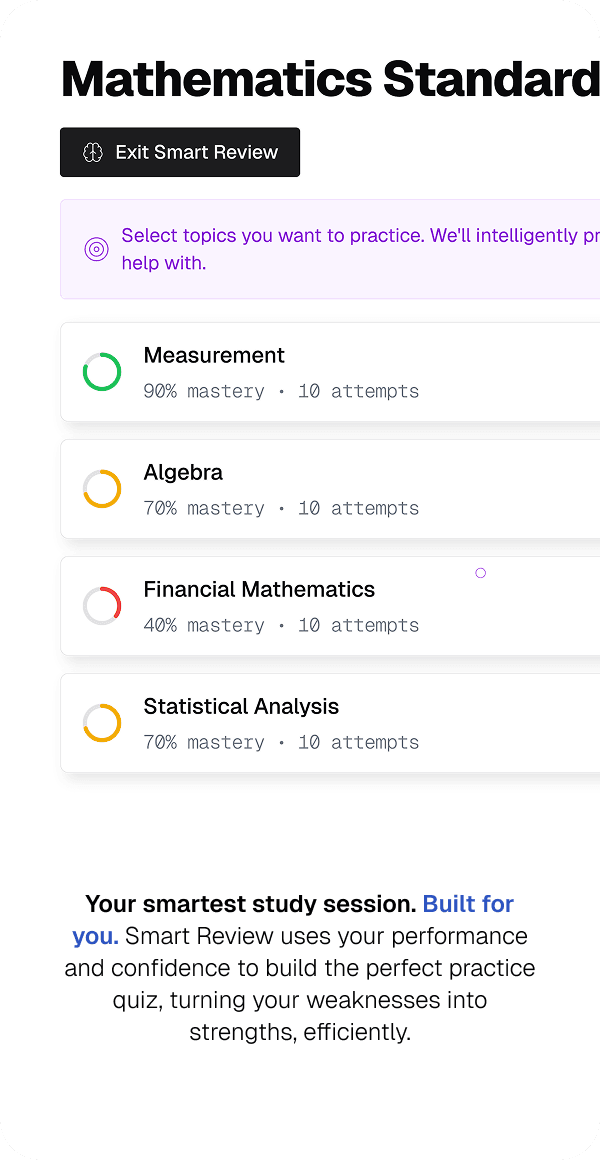Click the '10 attempts' label under Measurement
Screen dimensions: 600x1160
pyautogui.click(x=358, y=391)
